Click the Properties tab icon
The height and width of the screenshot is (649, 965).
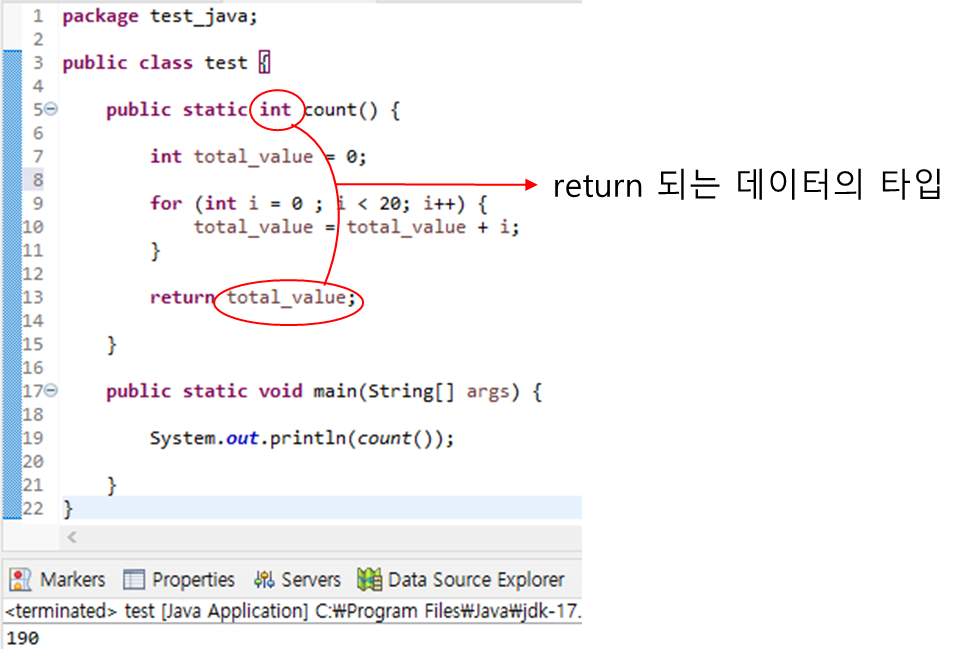point(134,579)
